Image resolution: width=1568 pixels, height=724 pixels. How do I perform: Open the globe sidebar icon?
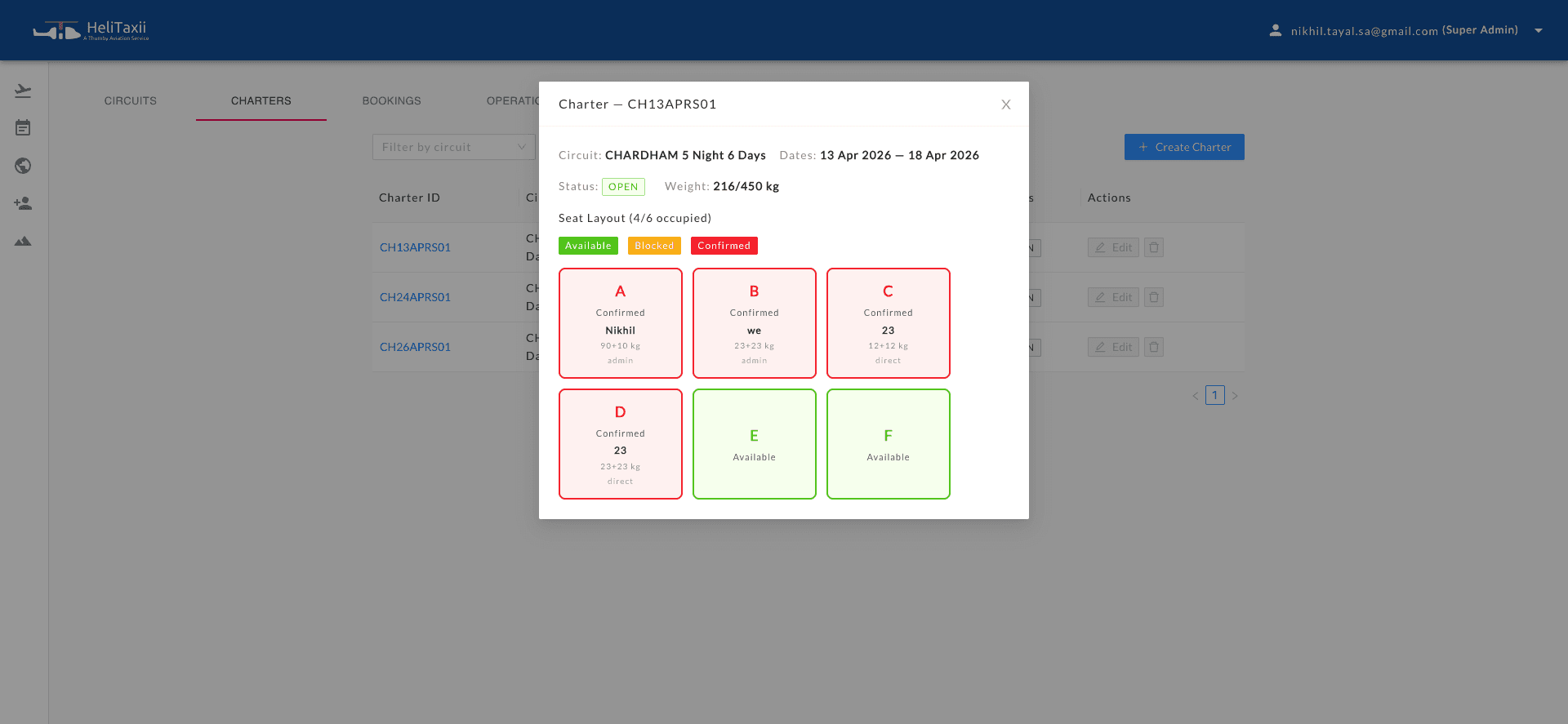[23, 166]
